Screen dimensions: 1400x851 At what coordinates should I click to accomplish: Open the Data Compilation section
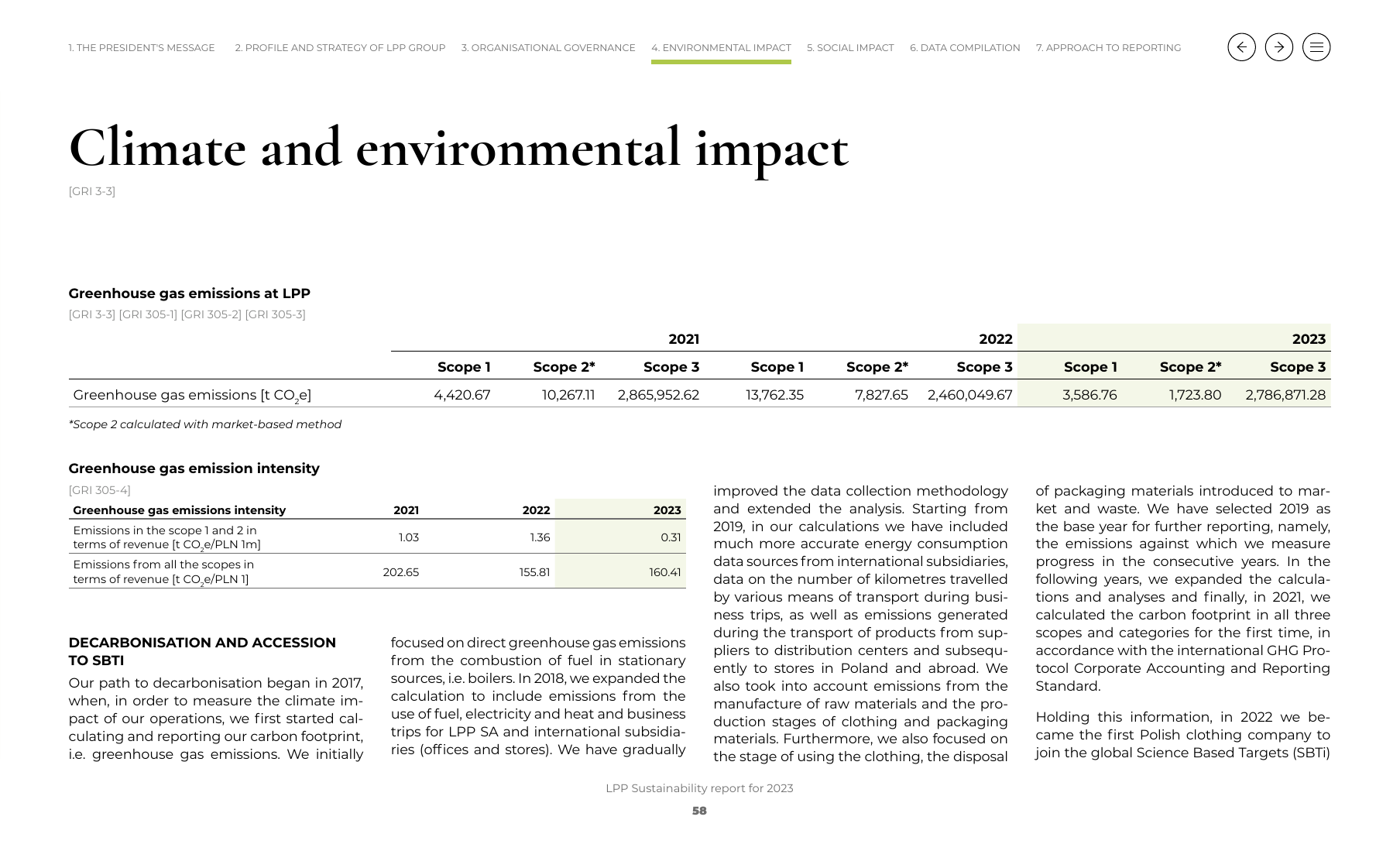965,48
